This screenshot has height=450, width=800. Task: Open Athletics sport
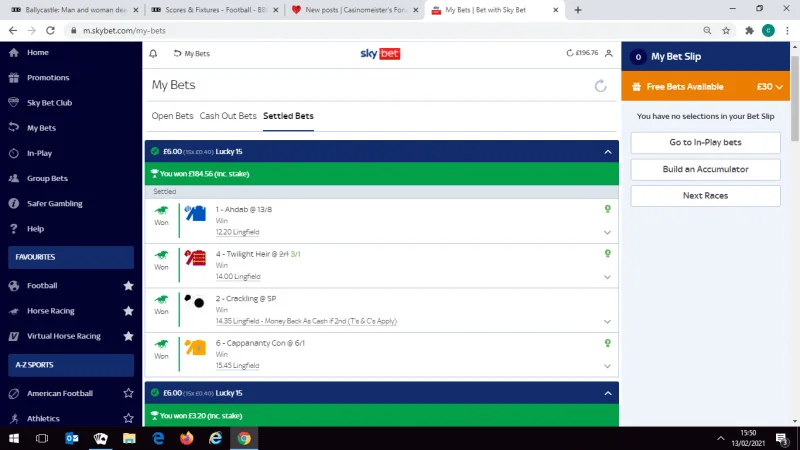point(43,418)
